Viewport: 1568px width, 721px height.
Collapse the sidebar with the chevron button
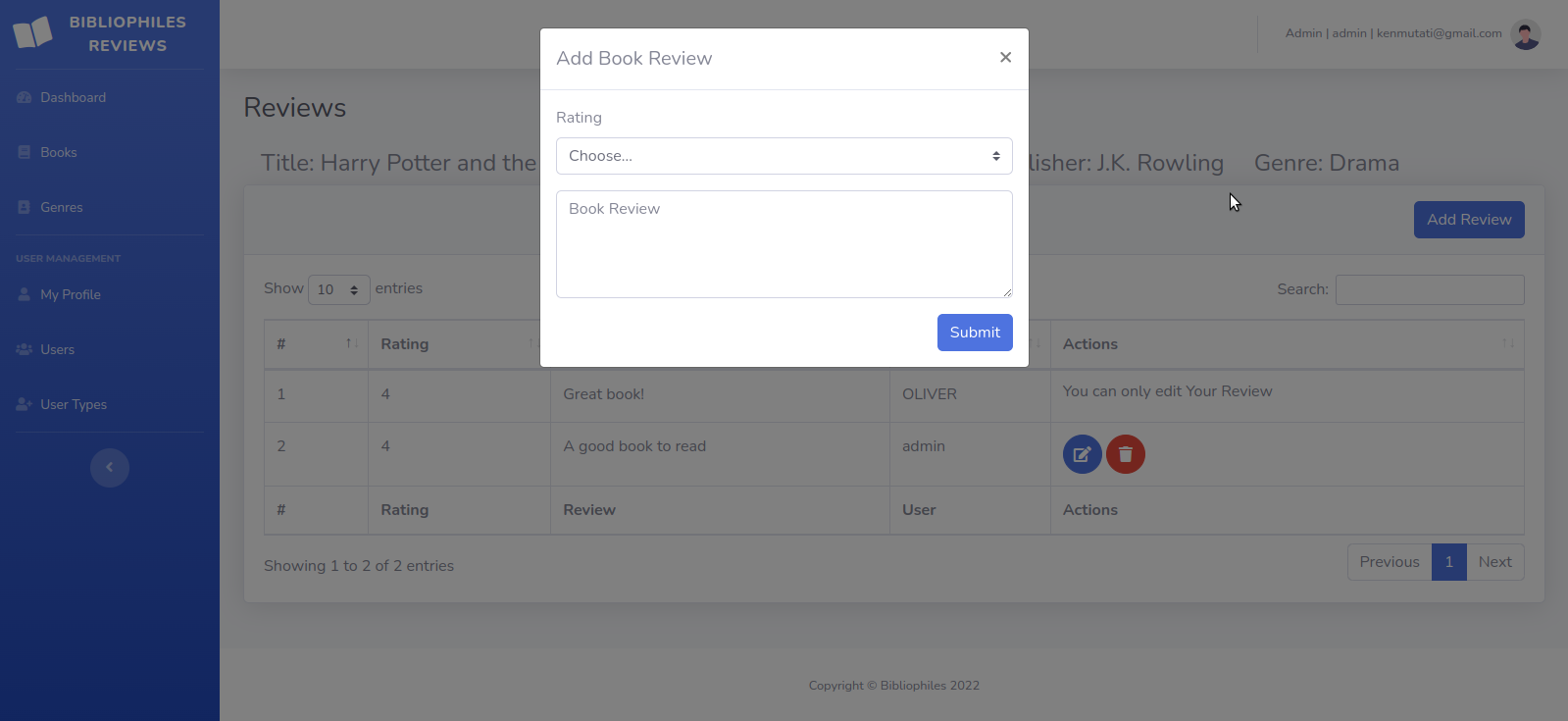(x=110, y=468)
